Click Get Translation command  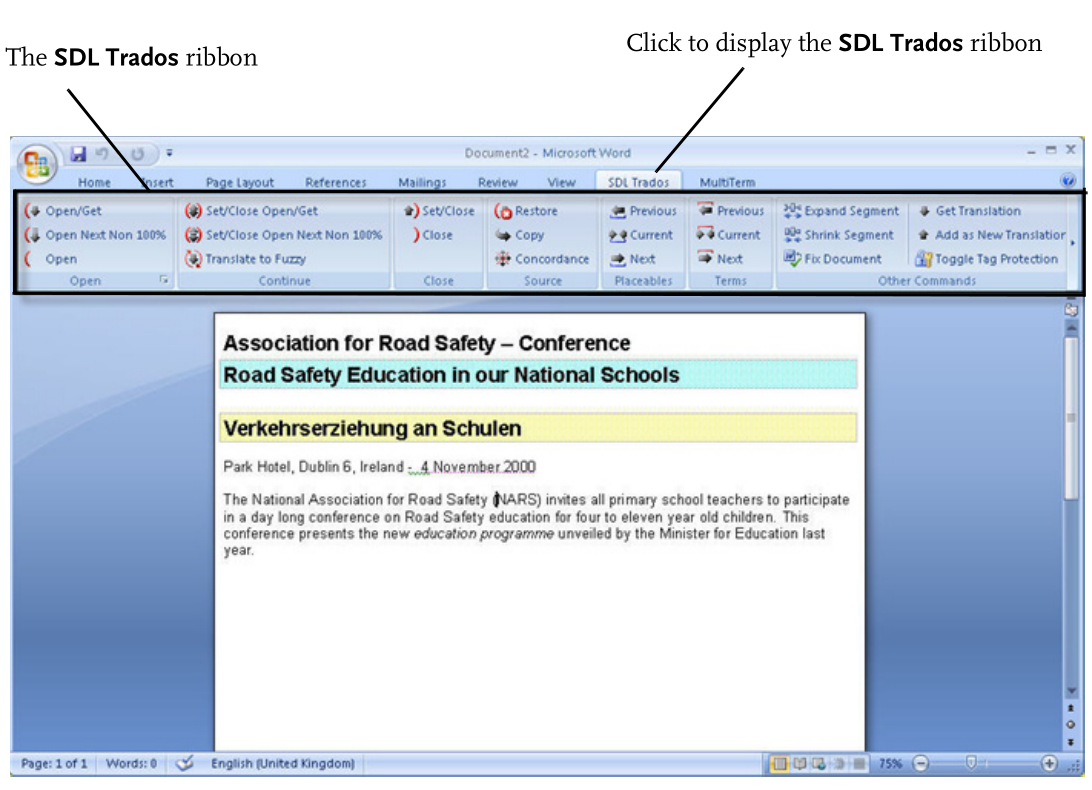[x=969, y=210]
